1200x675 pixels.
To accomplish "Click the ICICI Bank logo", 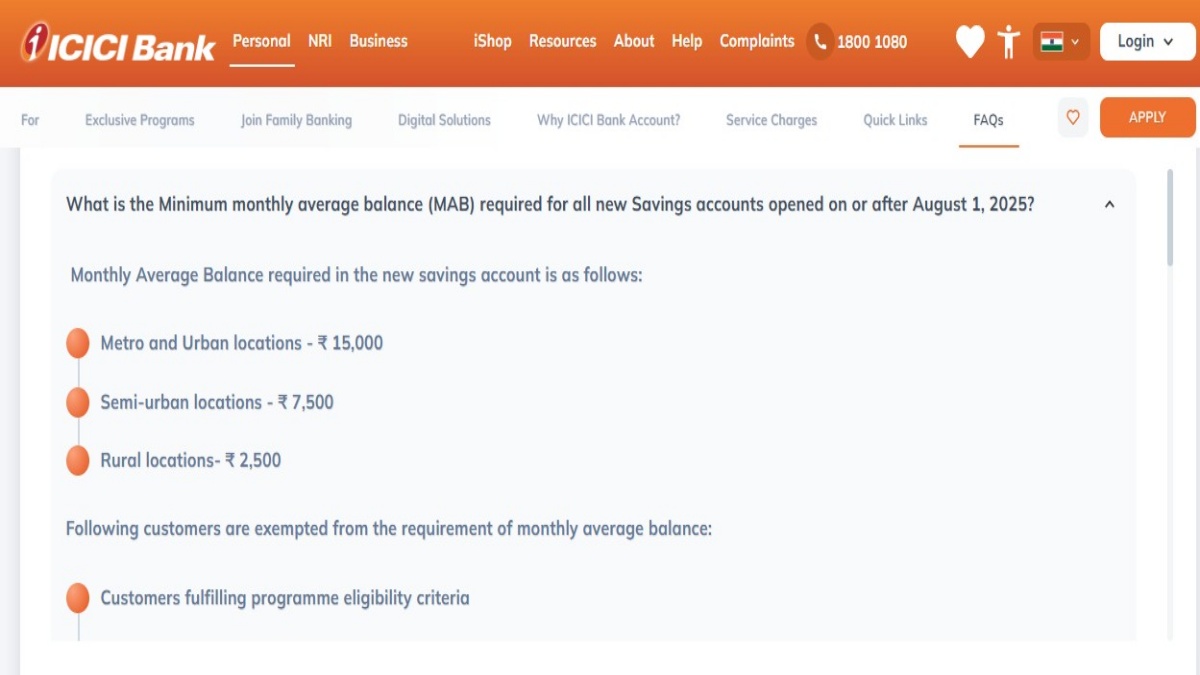I will (x=115, y=41).
